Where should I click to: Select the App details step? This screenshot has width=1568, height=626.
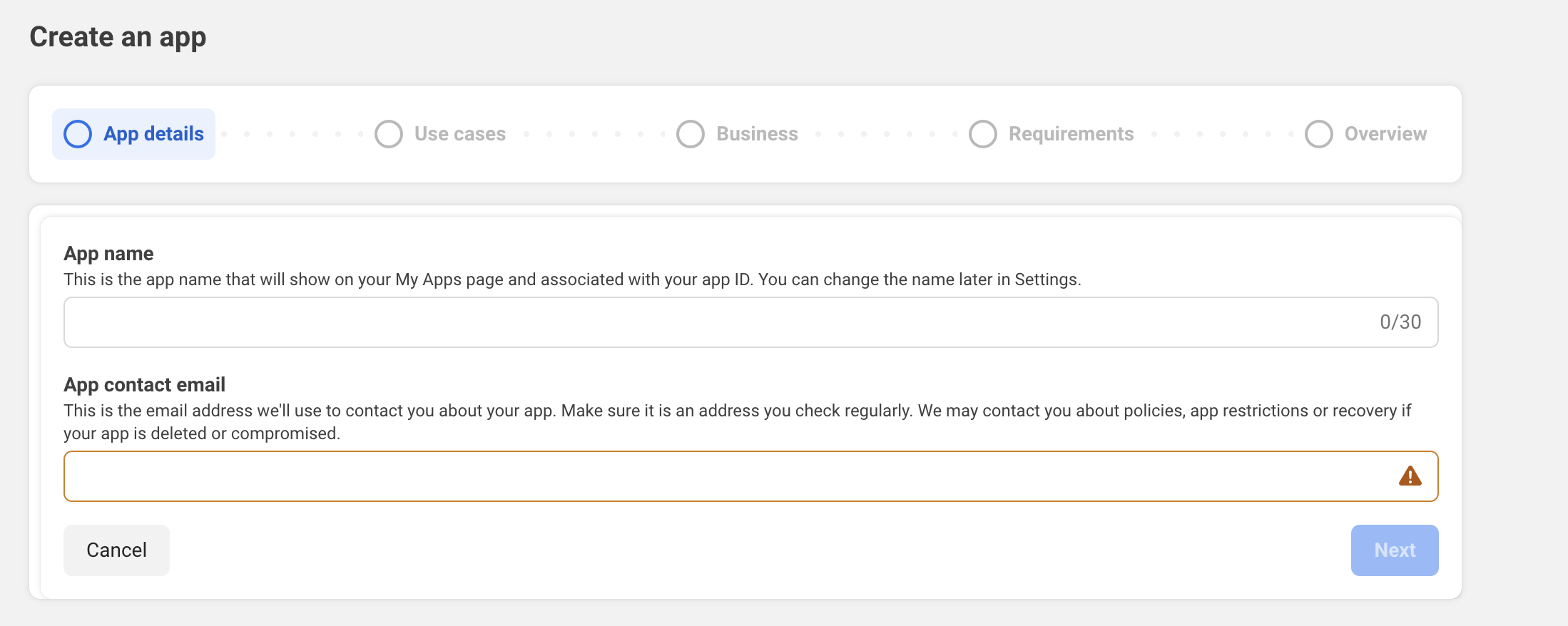133,134
